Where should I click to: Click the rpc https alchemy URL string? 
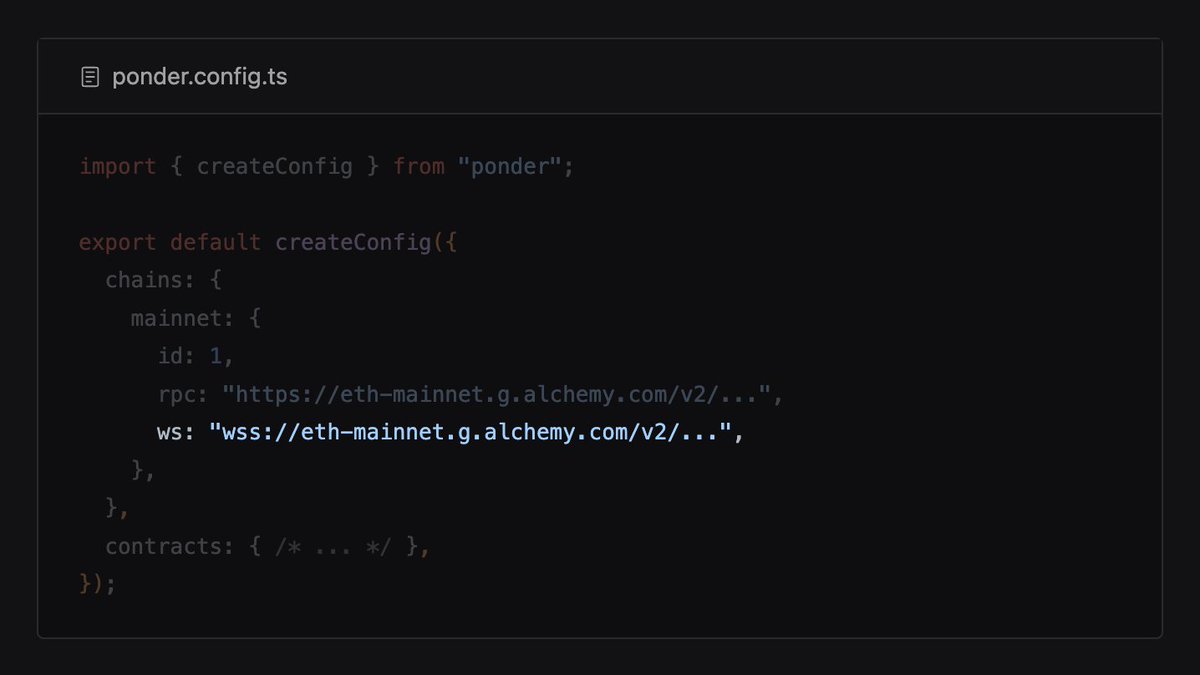497,395
